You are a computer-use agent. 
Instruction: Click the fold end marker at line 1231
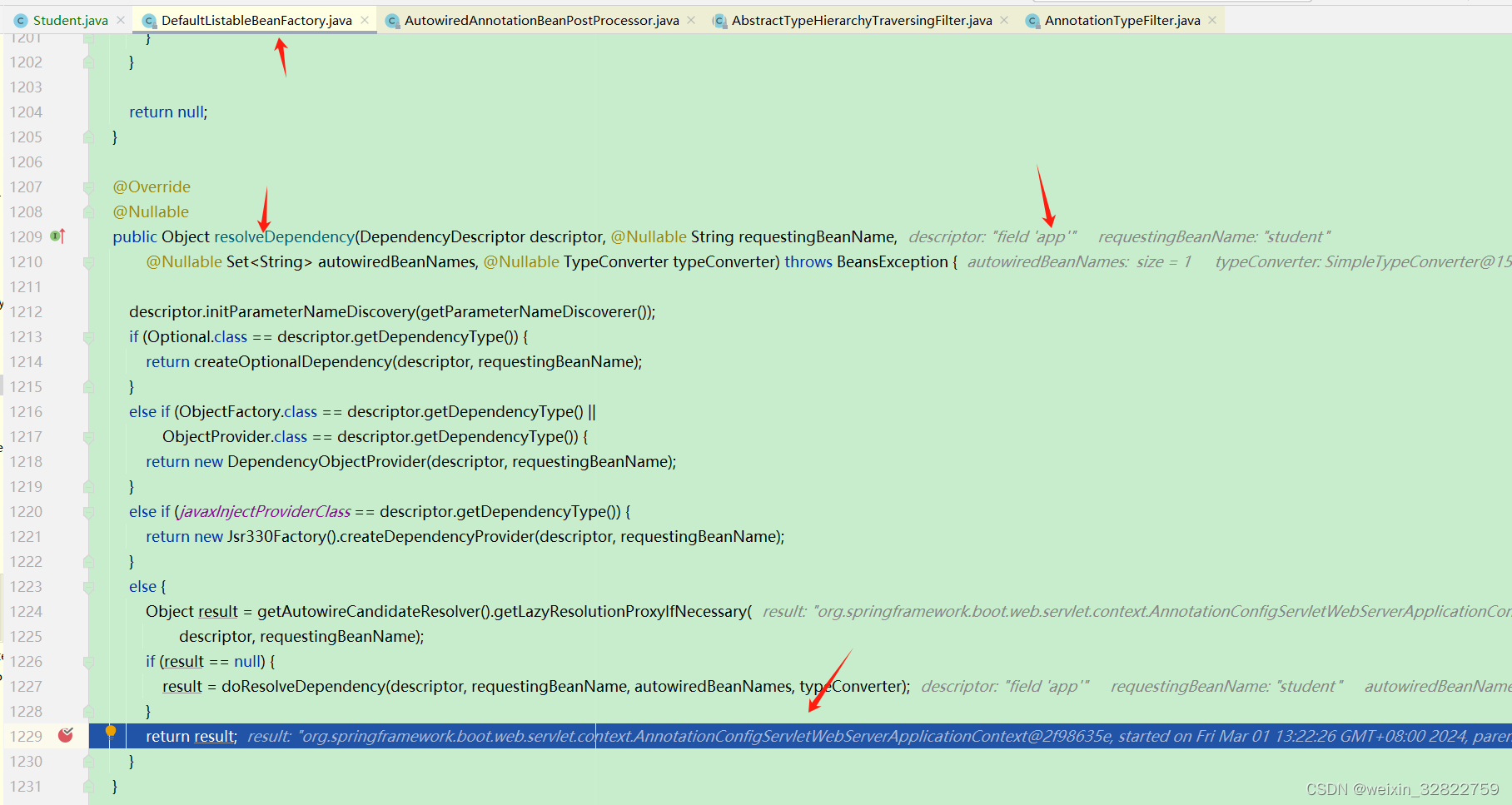click(x=88, y=787)
